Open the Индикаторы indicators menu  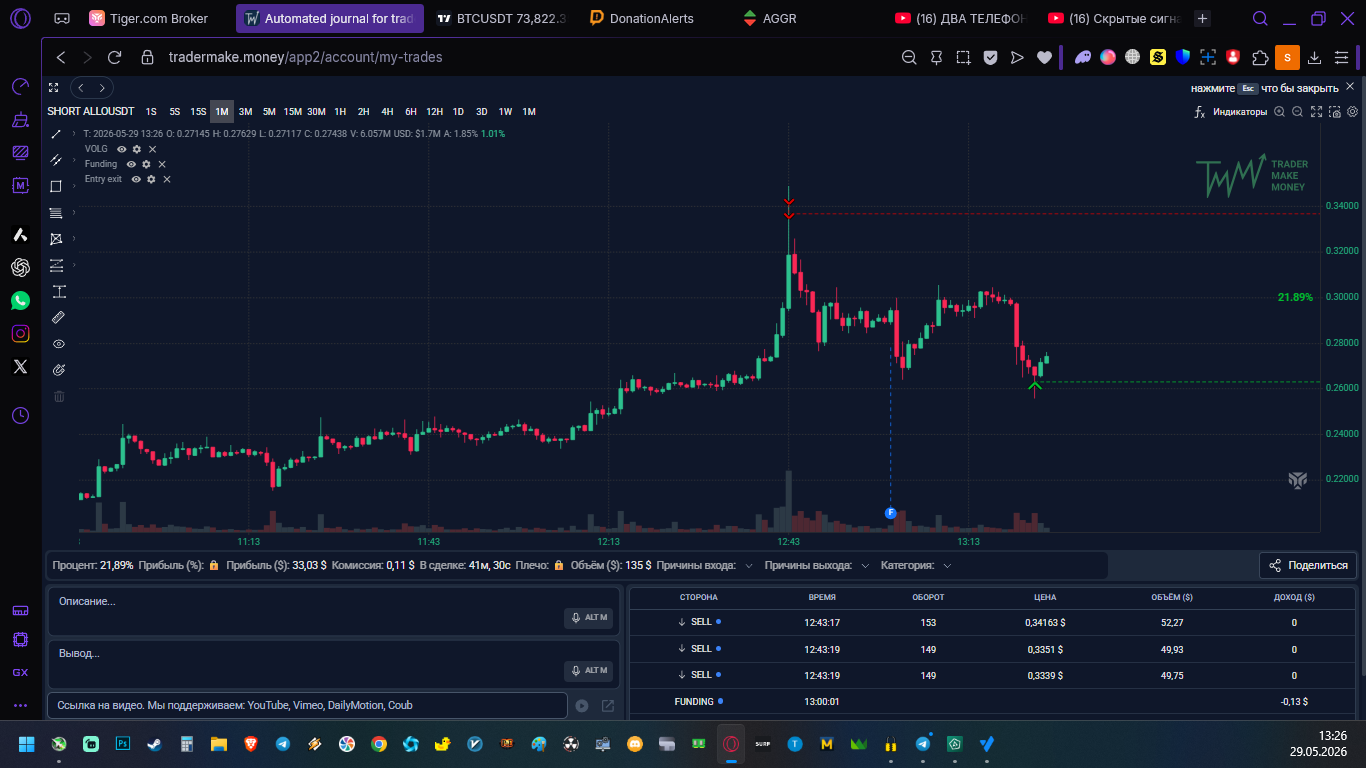pyautogui.click(x=1231, y=112)
